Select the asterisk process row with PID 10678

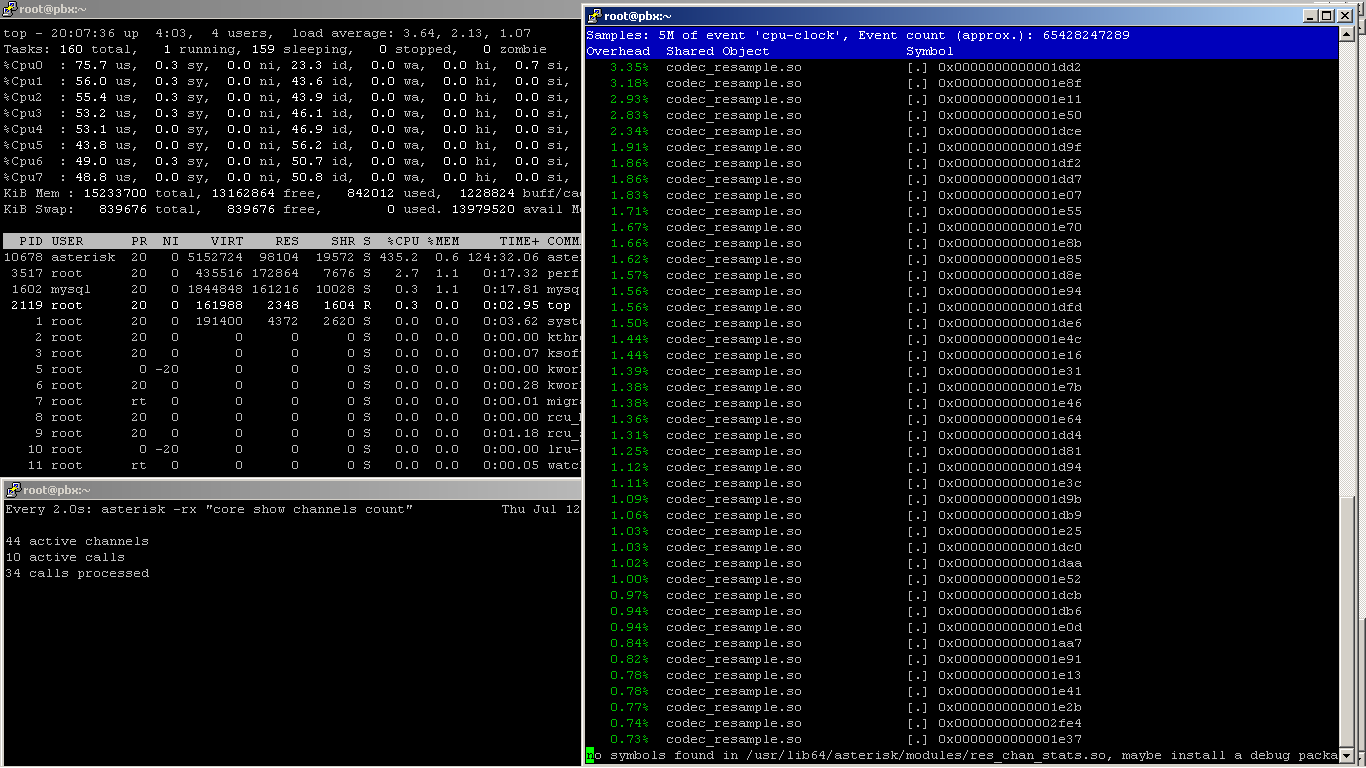coord(290,257)
